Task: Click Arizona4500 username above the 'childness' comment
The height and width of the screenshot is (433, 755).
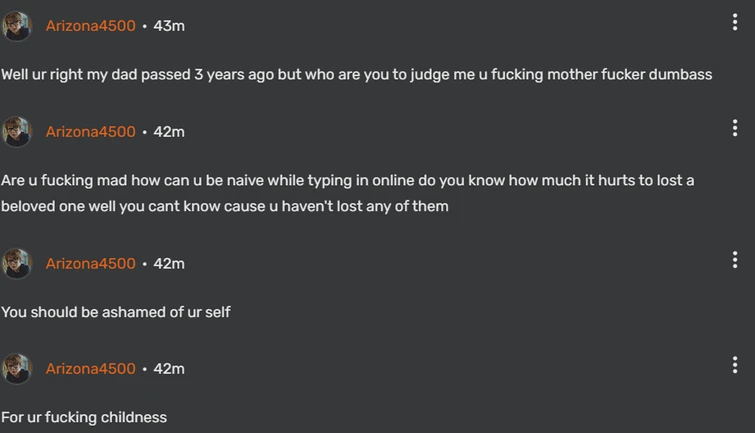Action: point(90,369)
